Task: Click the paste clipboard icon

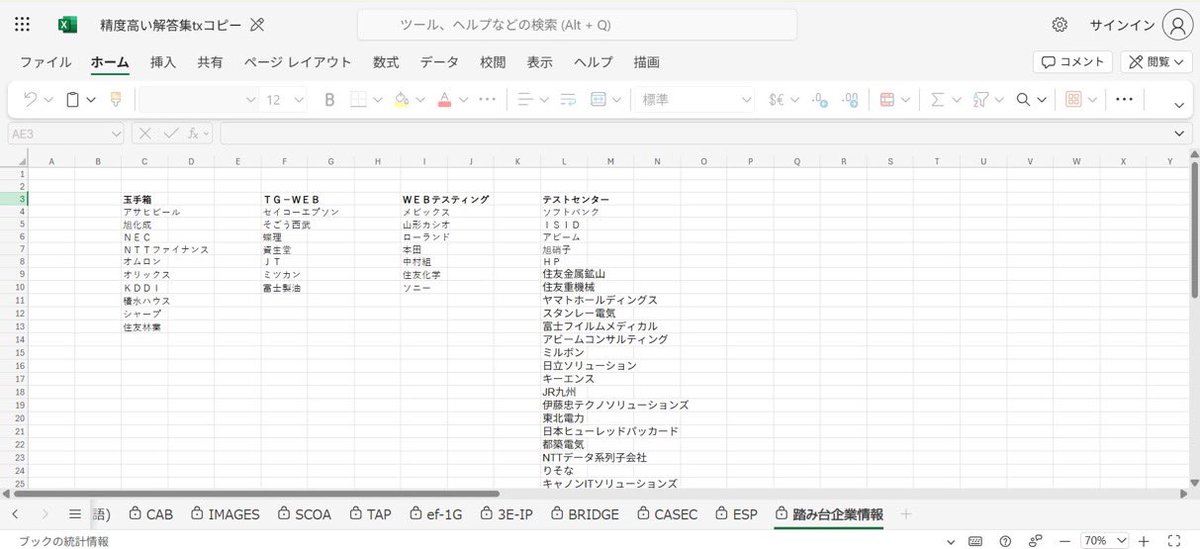Action: (x=73, y=99)
